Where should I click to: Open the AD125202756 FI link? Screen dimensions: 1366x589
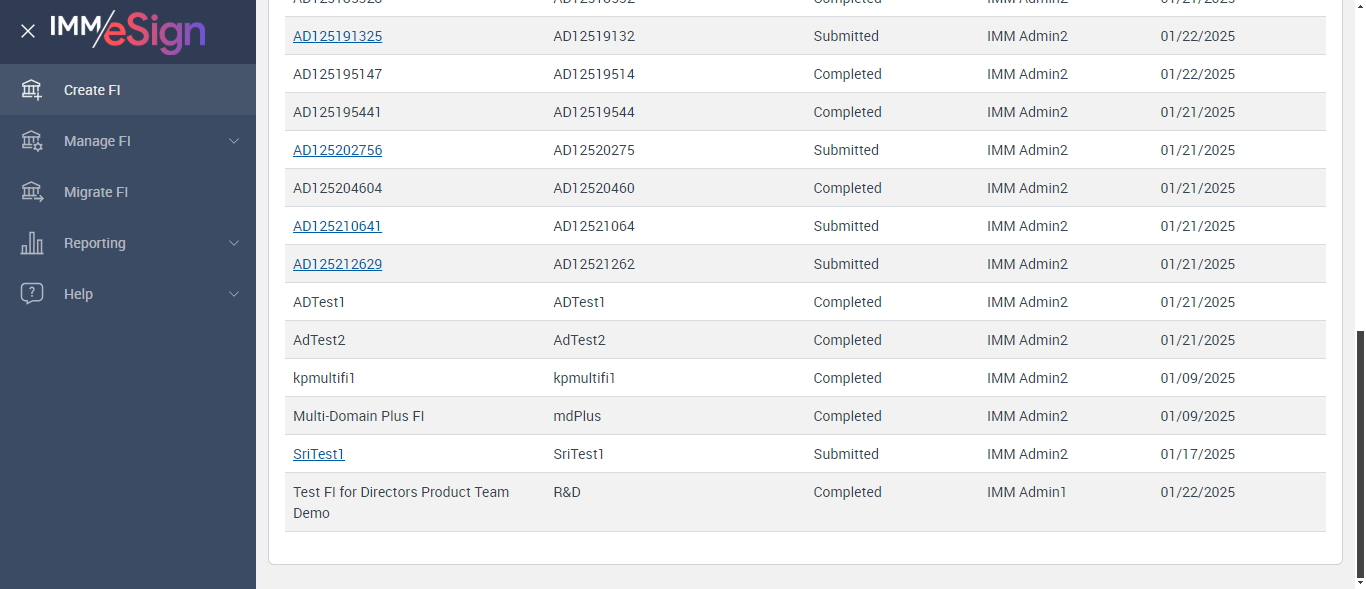[337, 150]
